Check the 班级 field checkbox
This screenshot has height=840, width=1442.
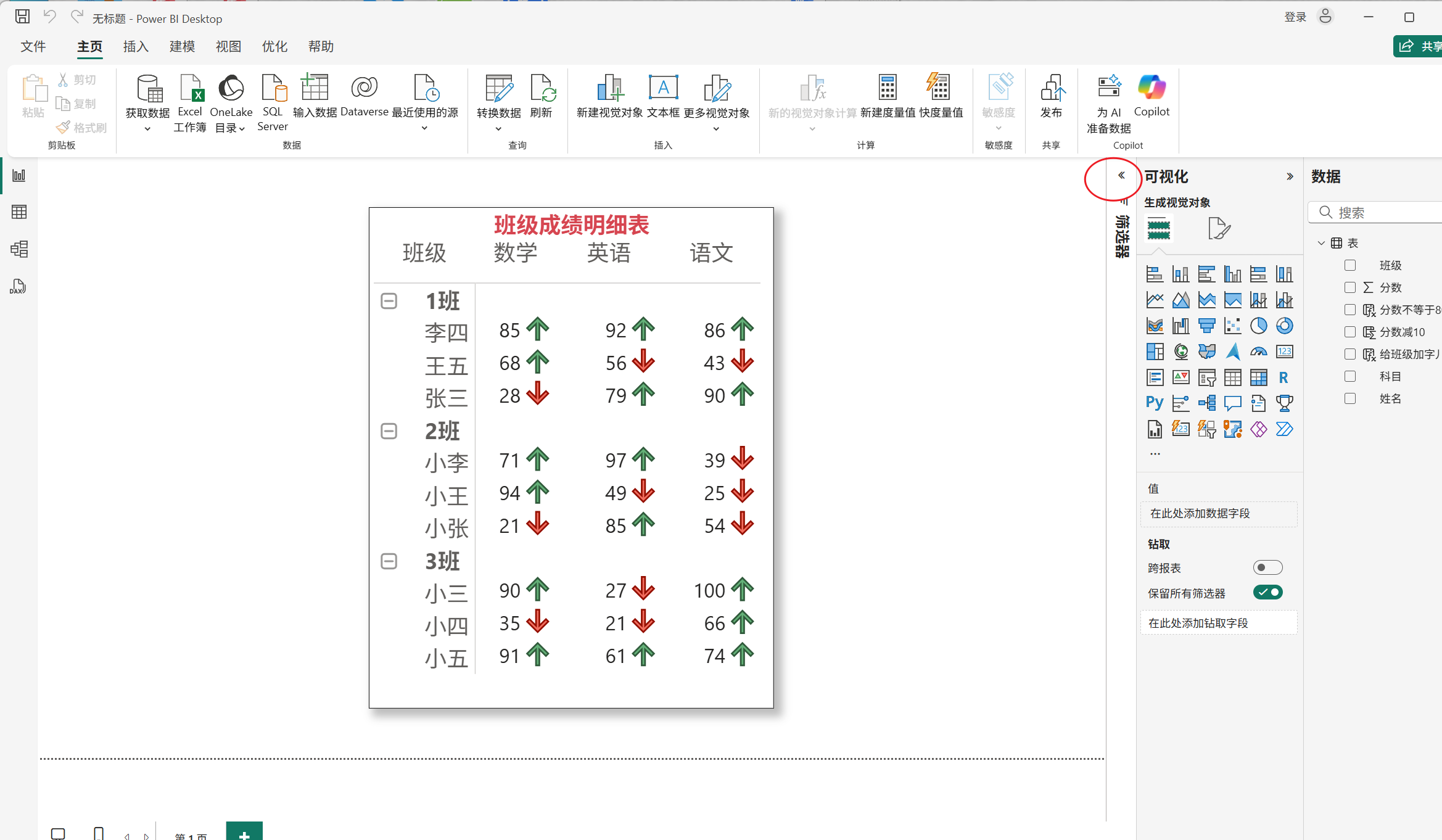coord(1350,265)
